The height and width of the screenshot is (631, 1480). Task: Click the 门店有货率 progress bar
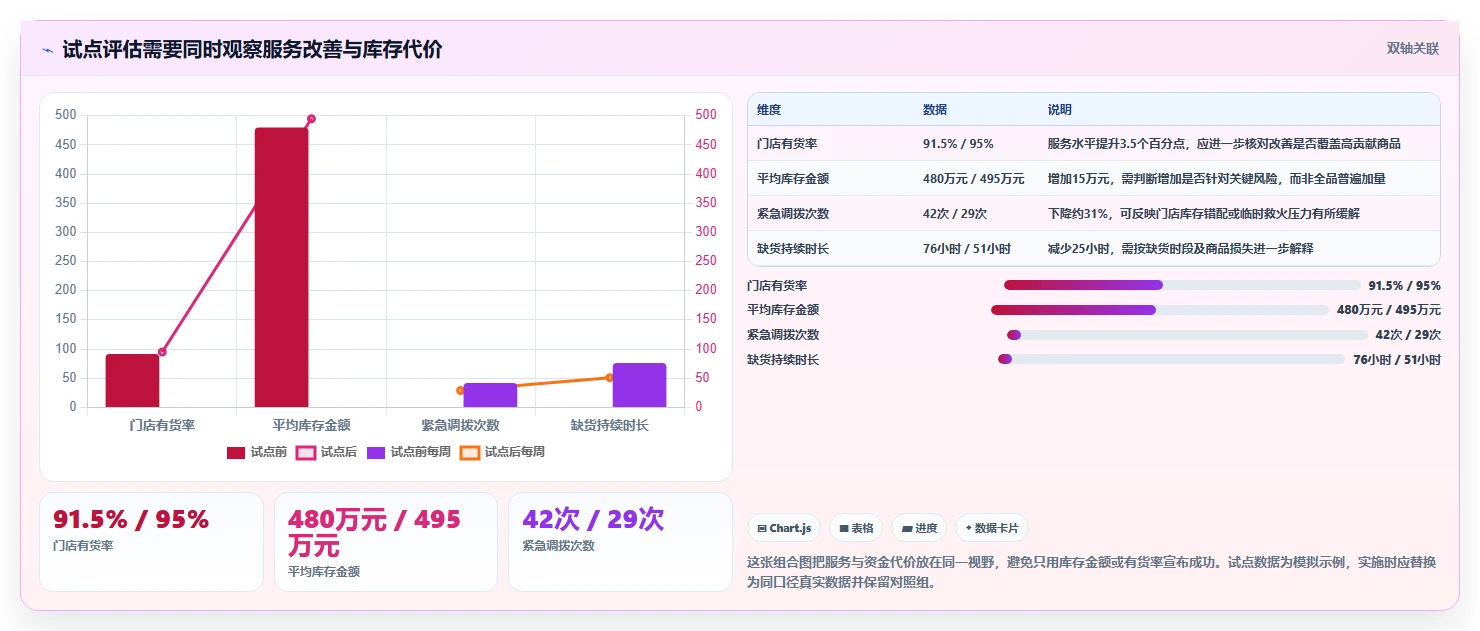coord(1182,285)
